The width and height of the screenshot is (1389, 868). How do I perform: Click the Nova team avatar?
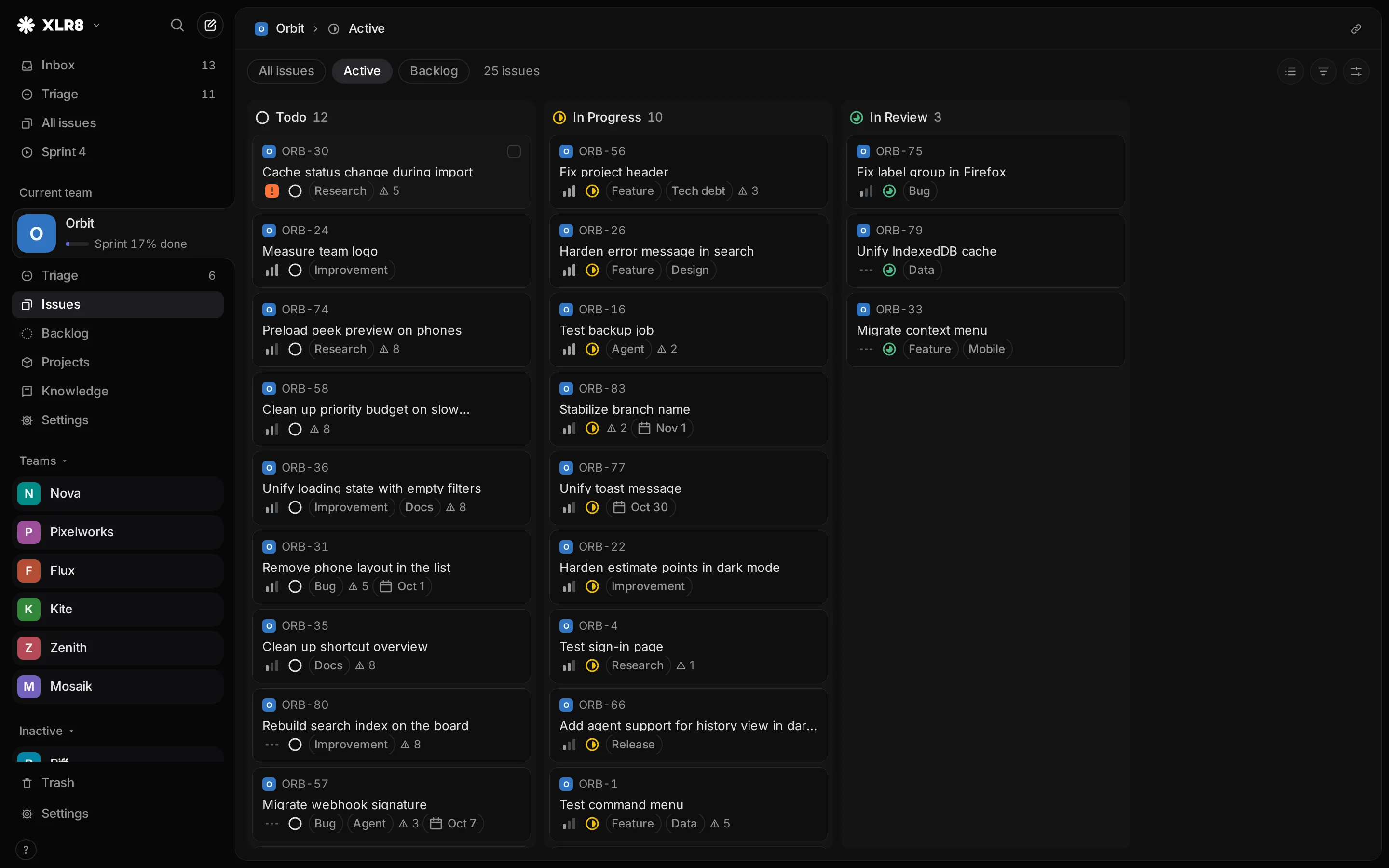(29, 494)
